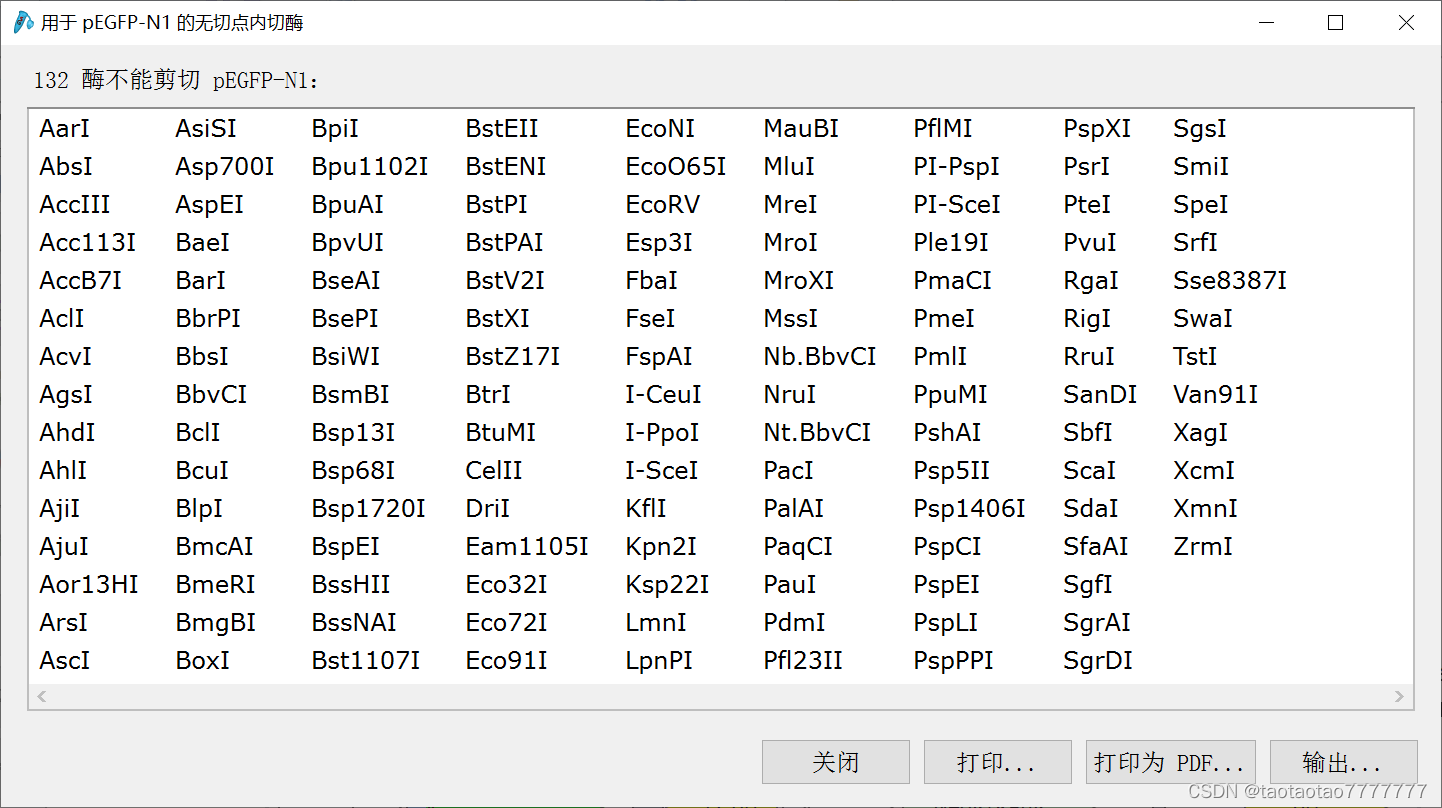Select enzyme Acc113I

(x=87, y=243)
